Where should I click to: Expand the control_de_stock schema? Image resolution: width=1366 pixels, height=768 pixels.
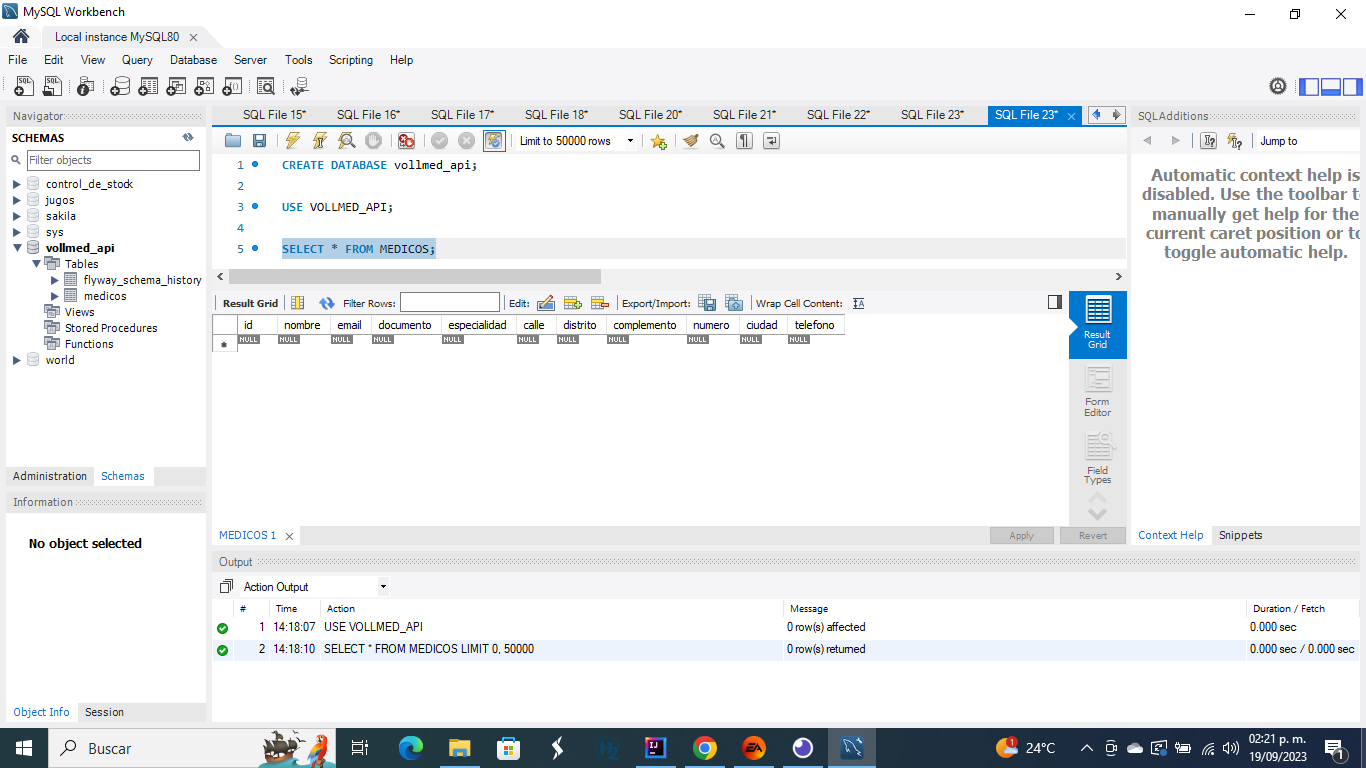(x=17, y=184)
